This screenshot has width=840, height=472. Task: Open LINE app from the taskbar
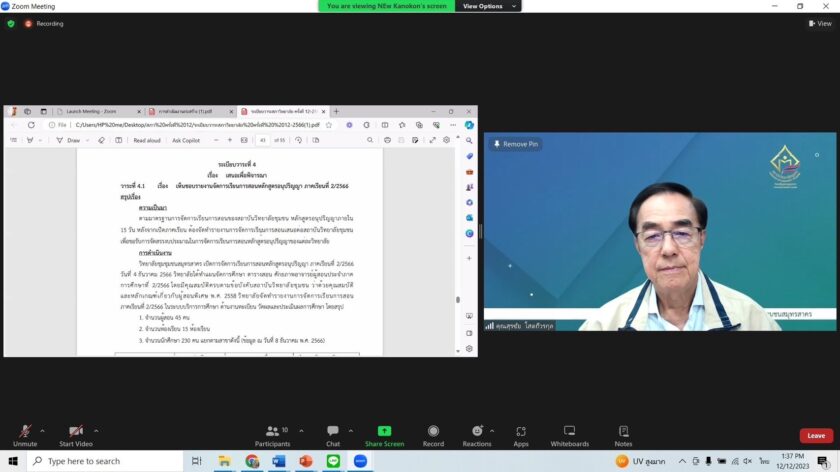(x=333, y=461)
